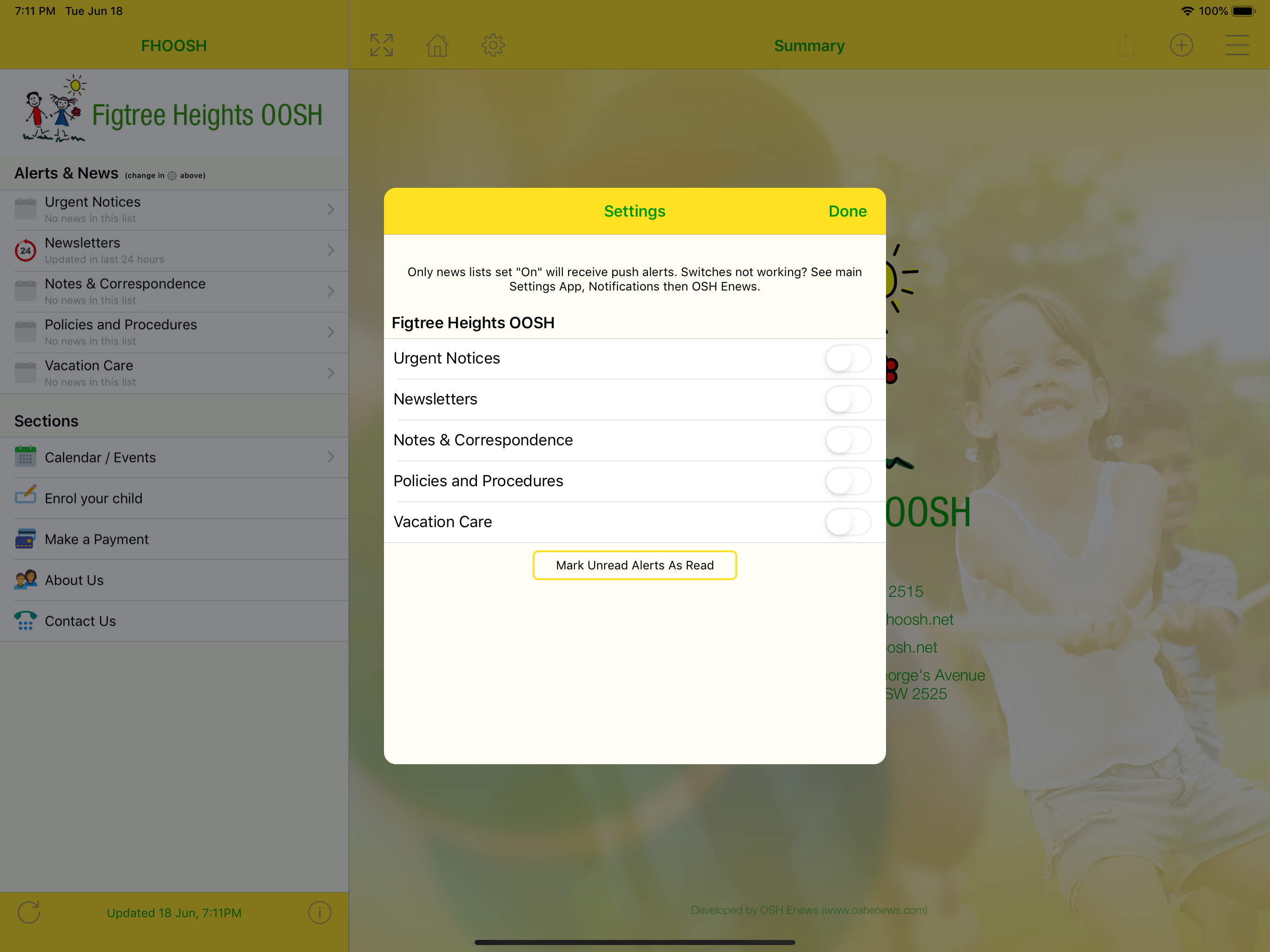Open the Calendar / Events chevron
Image resolution: width=1270 pixels, height=952 pixels.
pos(331,456)
